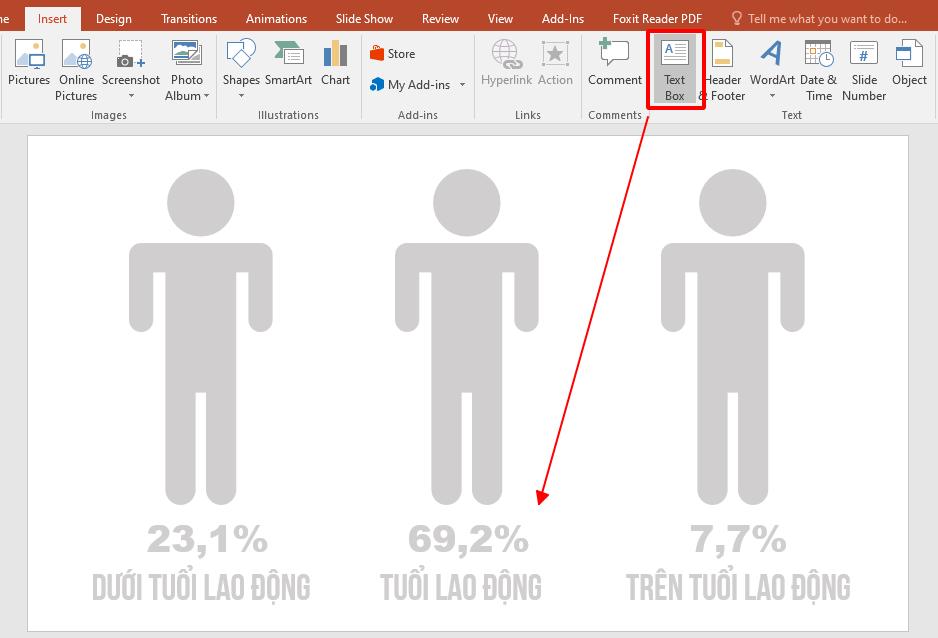Screen dimensions: 938x638
Task: Open Header & Footer
Action: tap(723, 71)
